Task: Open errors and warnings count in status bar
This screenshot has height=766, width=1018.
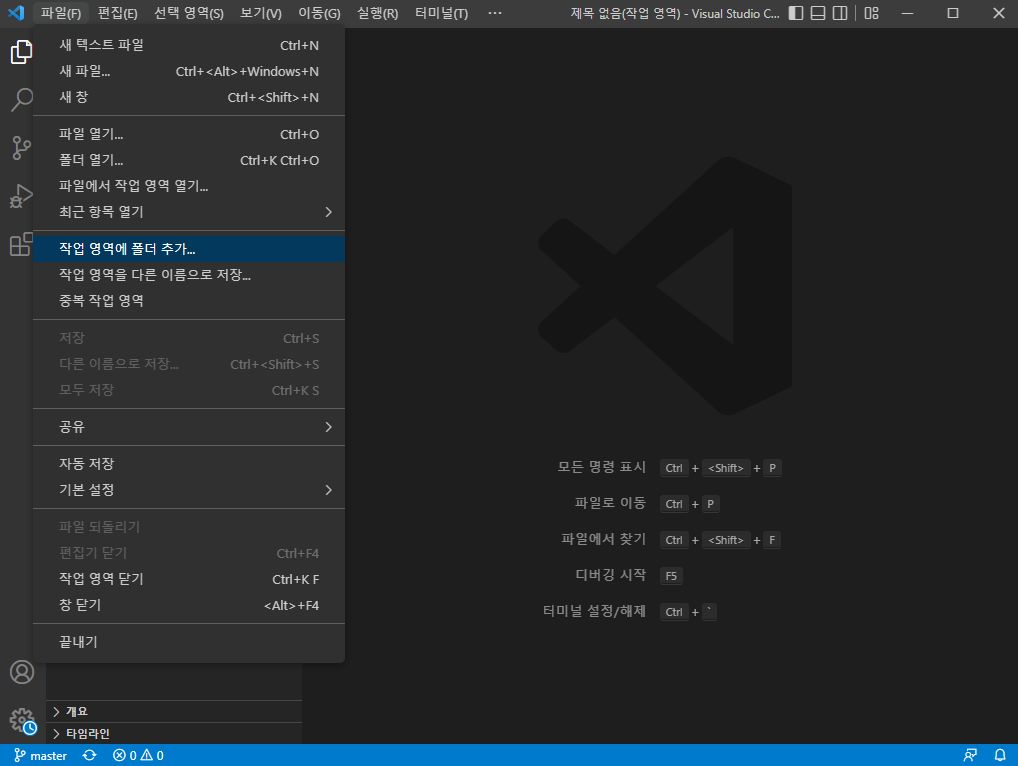Action: [138, 756]
